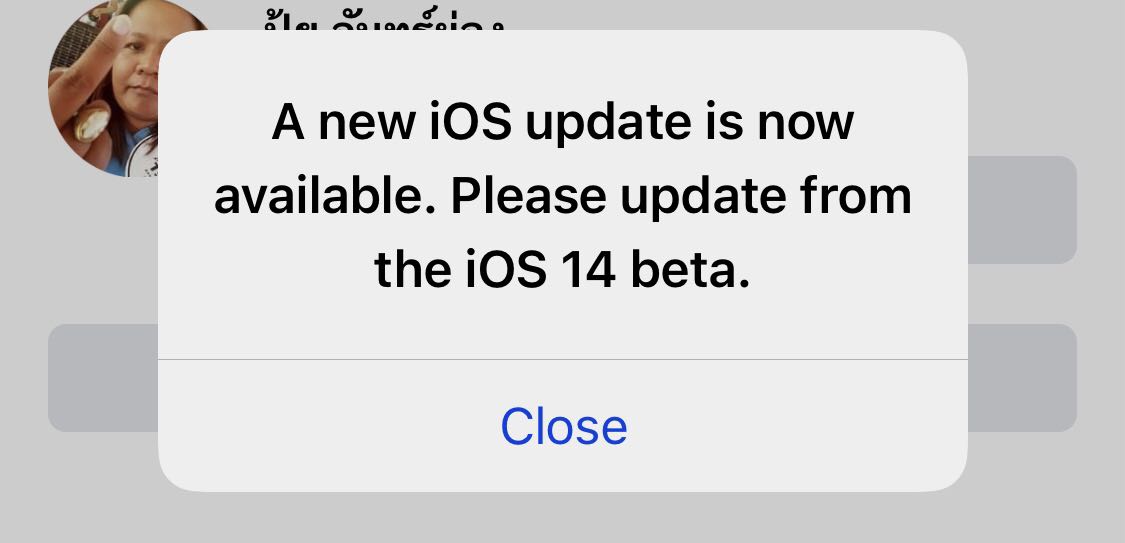This screenshot has width=1125, height=543.
Task: Click the divider line above Close
Action: (x=562, y=359)
